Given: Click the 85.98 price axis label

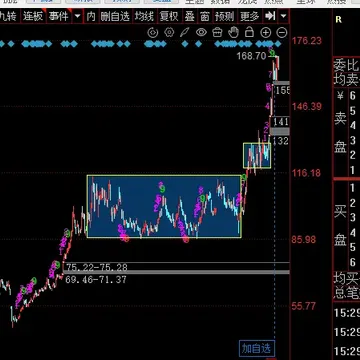Looking at the screenshot, I should (x=304, y=239).
